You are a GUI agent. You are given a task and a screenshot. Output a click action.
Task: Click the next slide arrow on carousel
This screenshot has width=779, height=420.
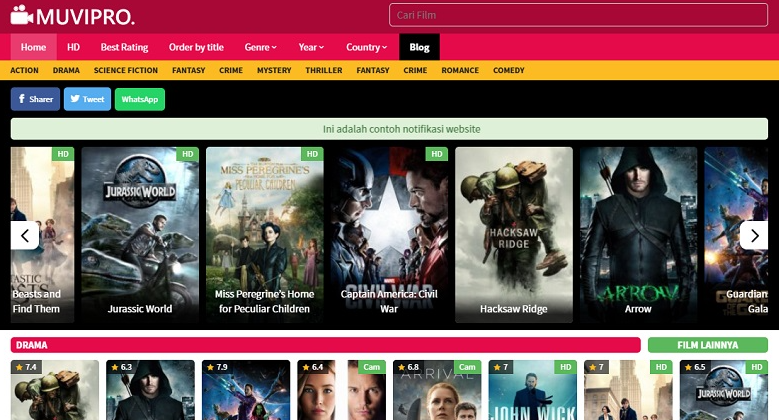click(x=754, y=235)
